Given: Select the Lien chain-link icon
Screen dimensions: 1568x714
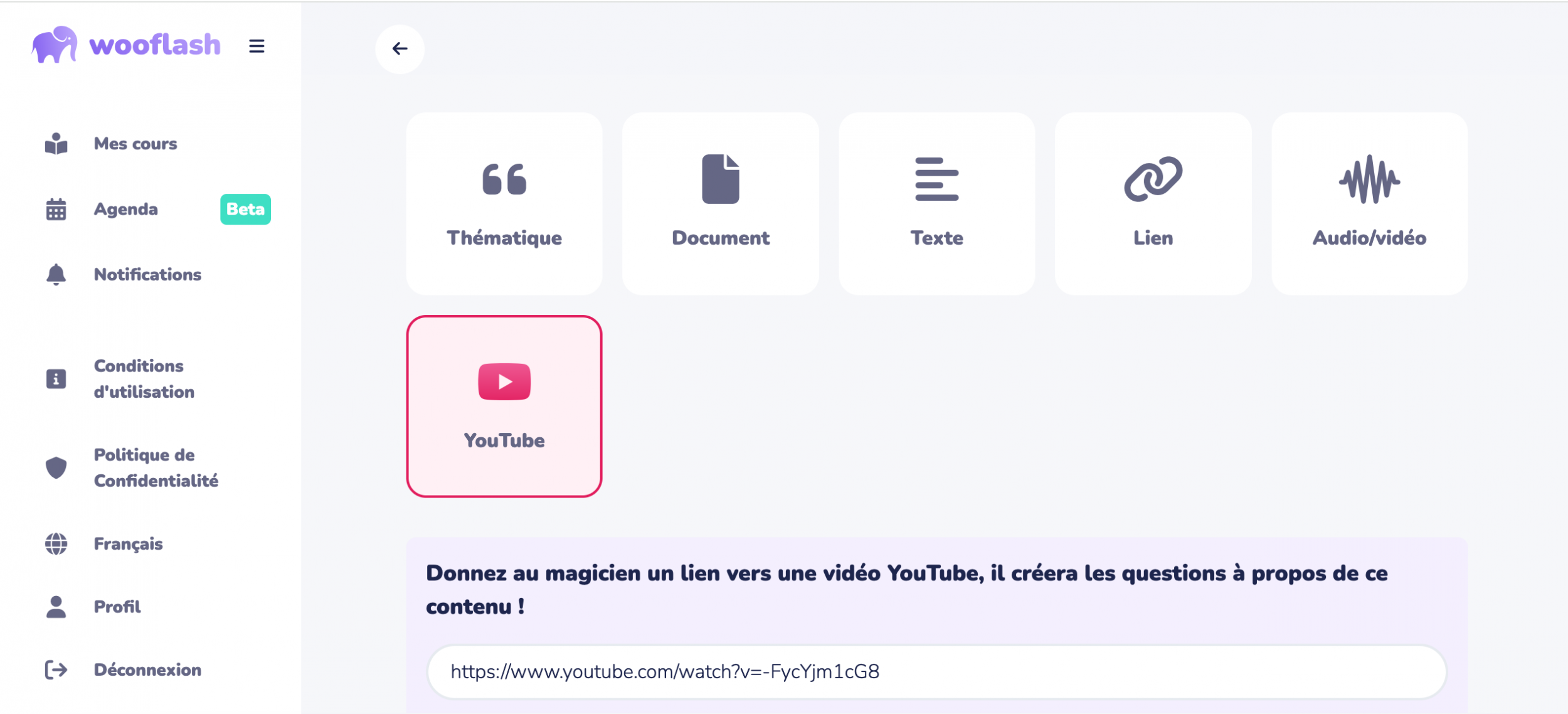Looking at the screenshot, I should coord(1152,179).
